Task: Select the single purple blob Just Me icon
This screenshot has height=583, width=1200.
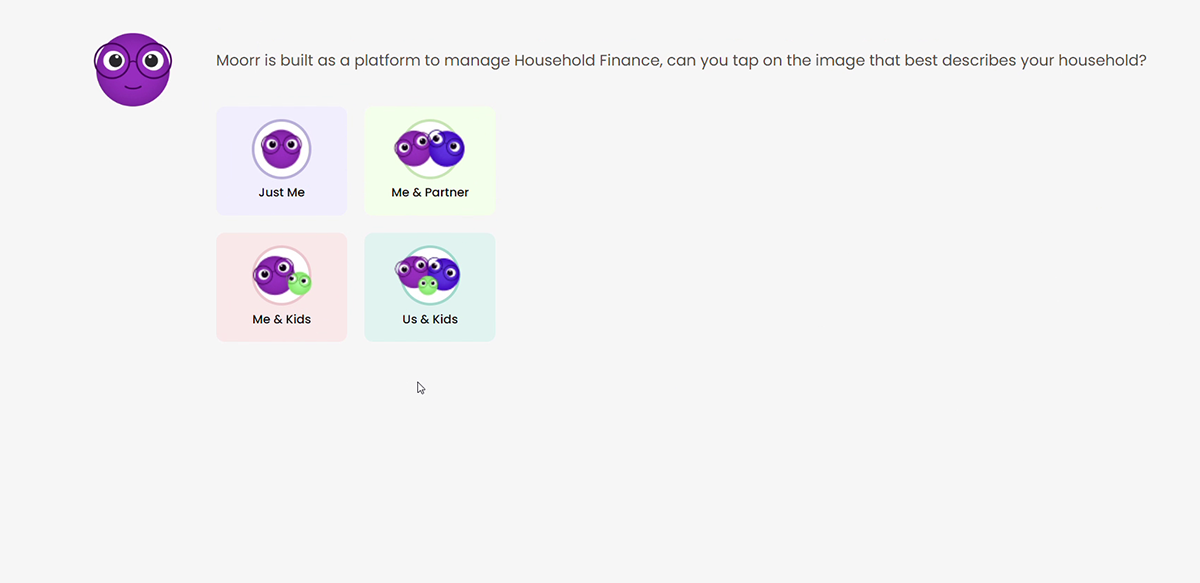Action: [282, 149]
